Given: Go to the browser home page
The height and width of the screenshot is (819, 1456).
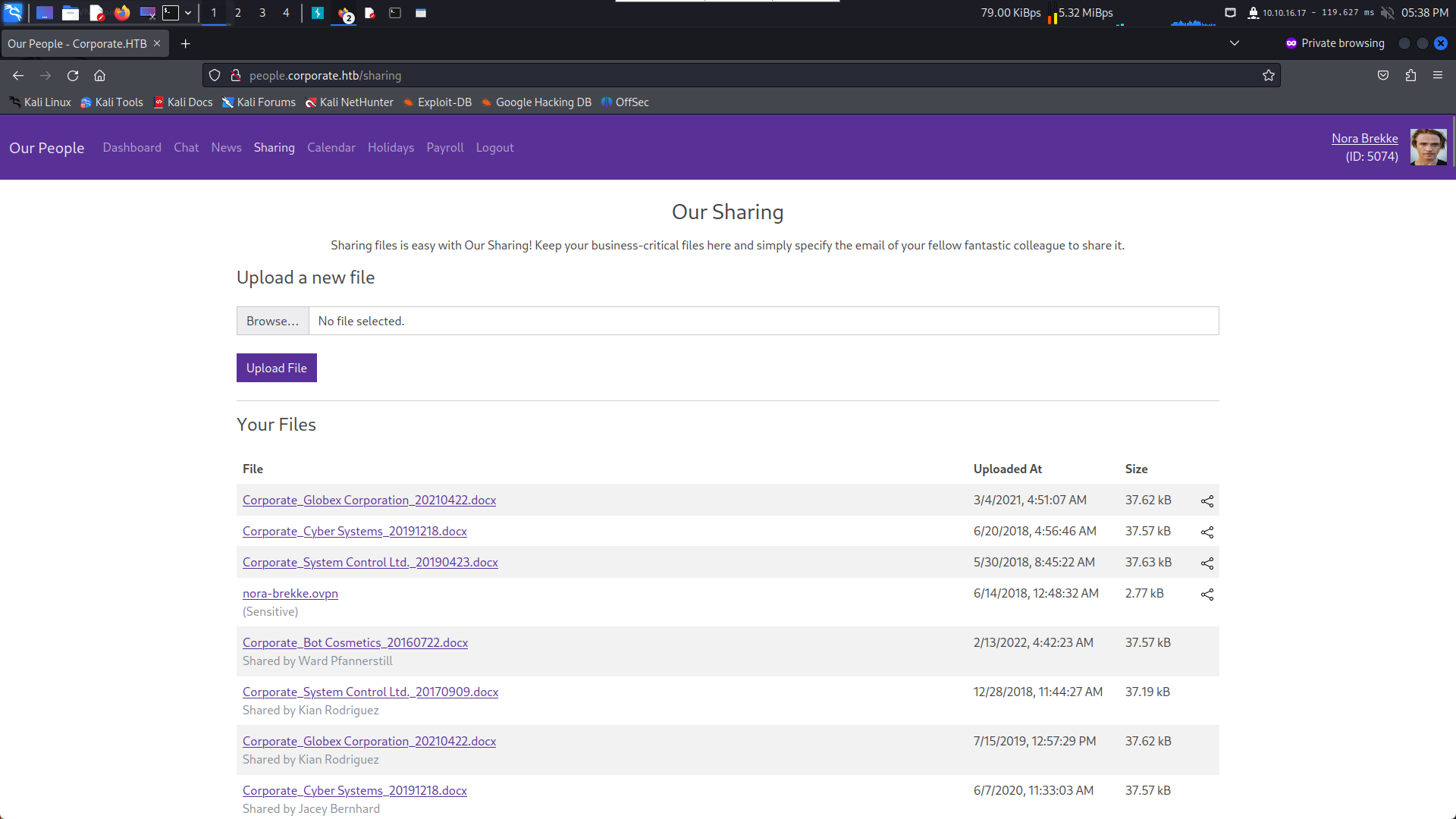Looking at the screenshot, I should [x=99, y=75].
